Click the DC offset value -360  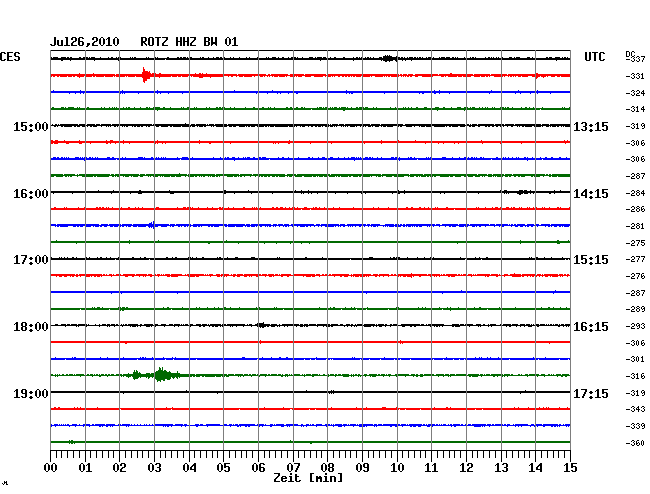click(635, 443)
